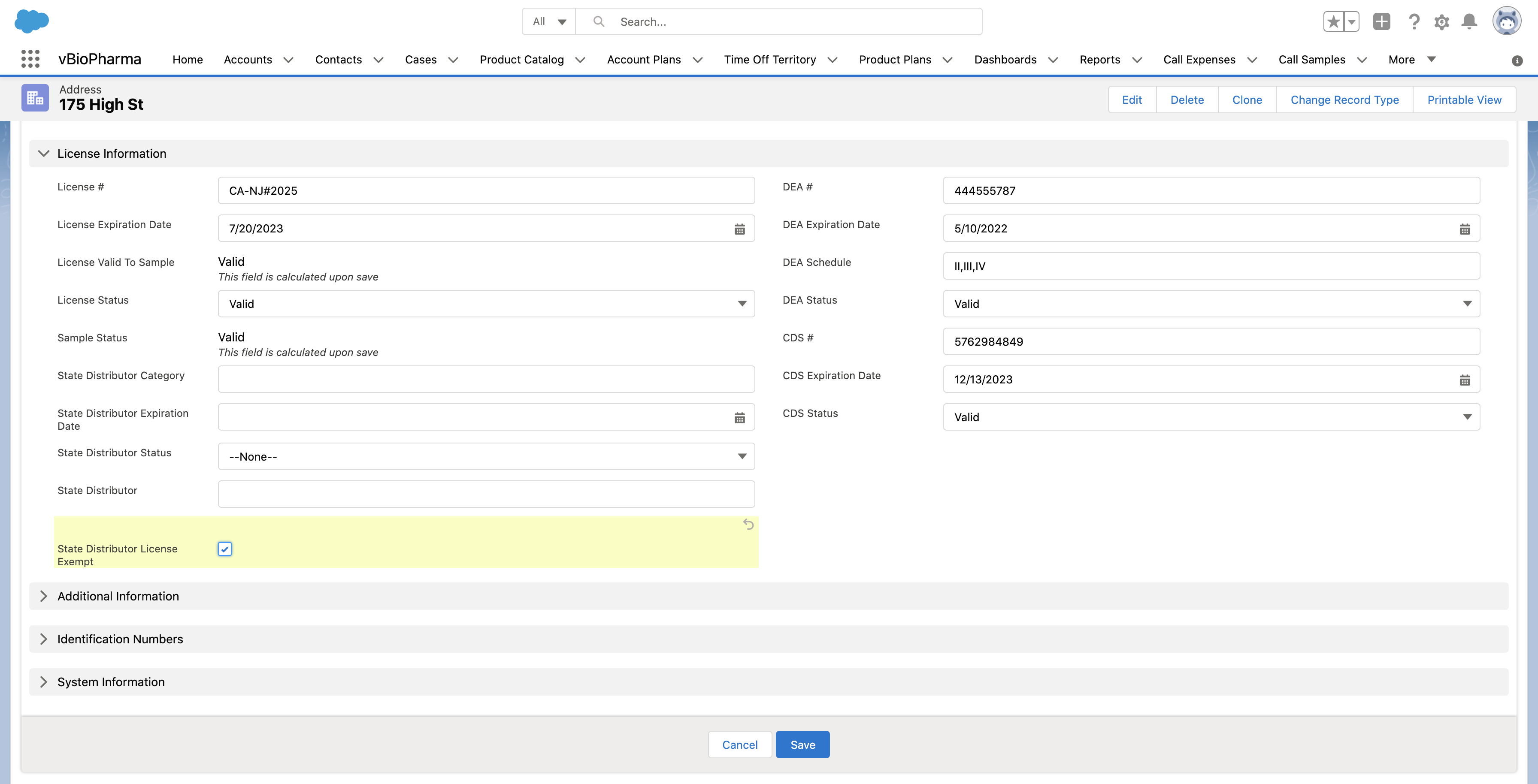1538x784 pixels.
Task: Open the DEA Status dropdown
Action: point(1211,304)
